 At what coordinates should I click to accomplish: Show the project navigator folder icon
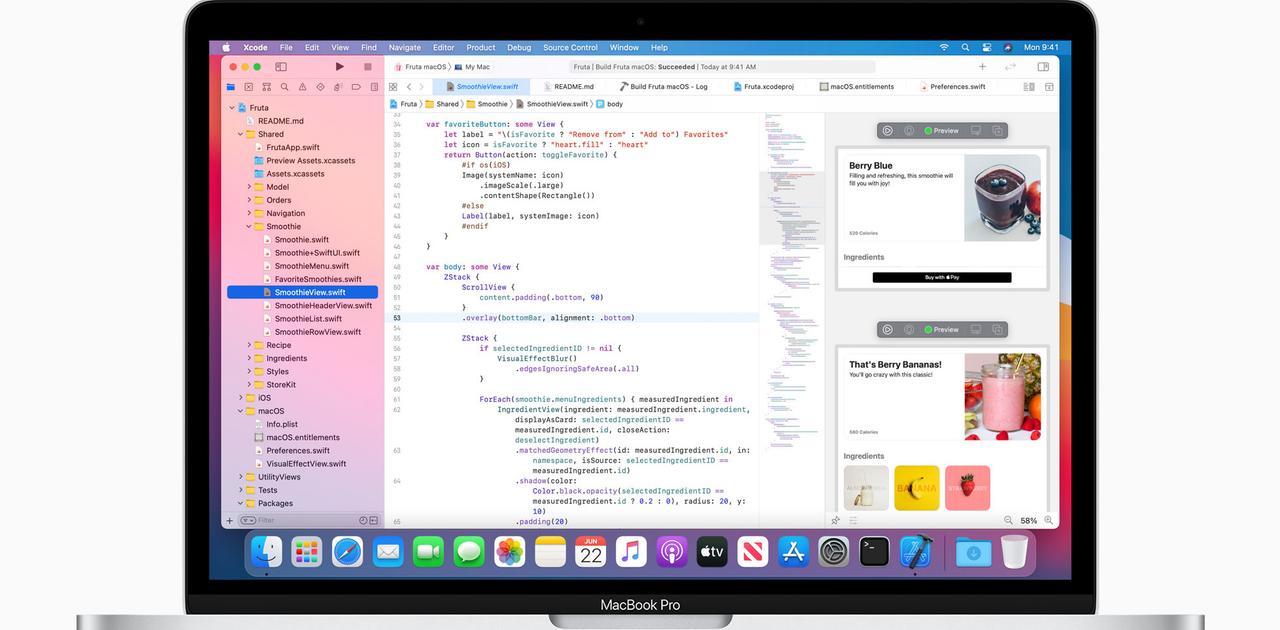click(x=231, y=87)
